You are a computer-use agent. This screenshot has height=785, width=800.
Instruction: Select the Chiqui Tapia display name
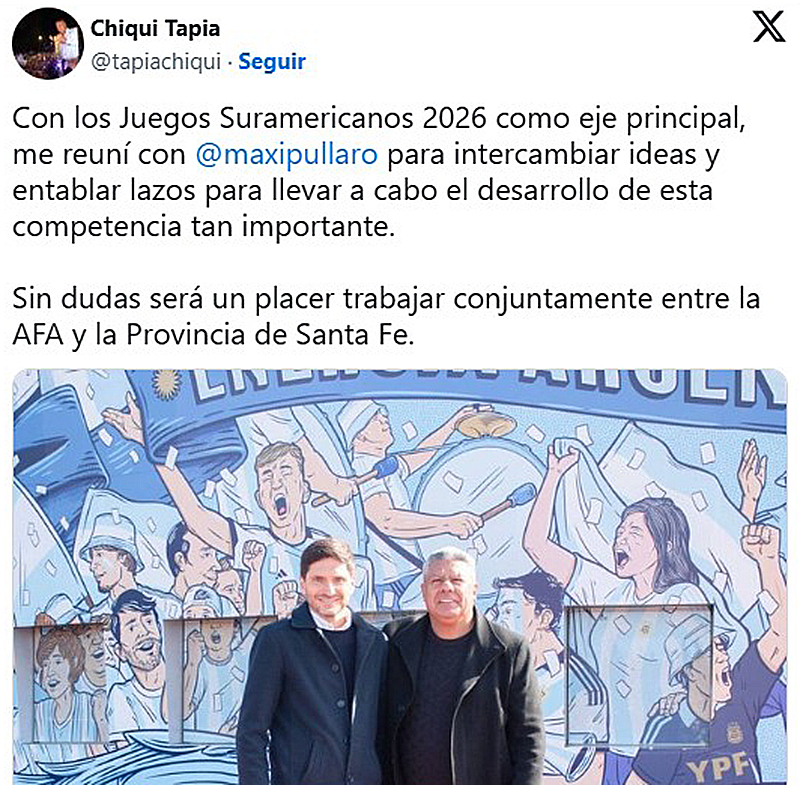(155, 29)
